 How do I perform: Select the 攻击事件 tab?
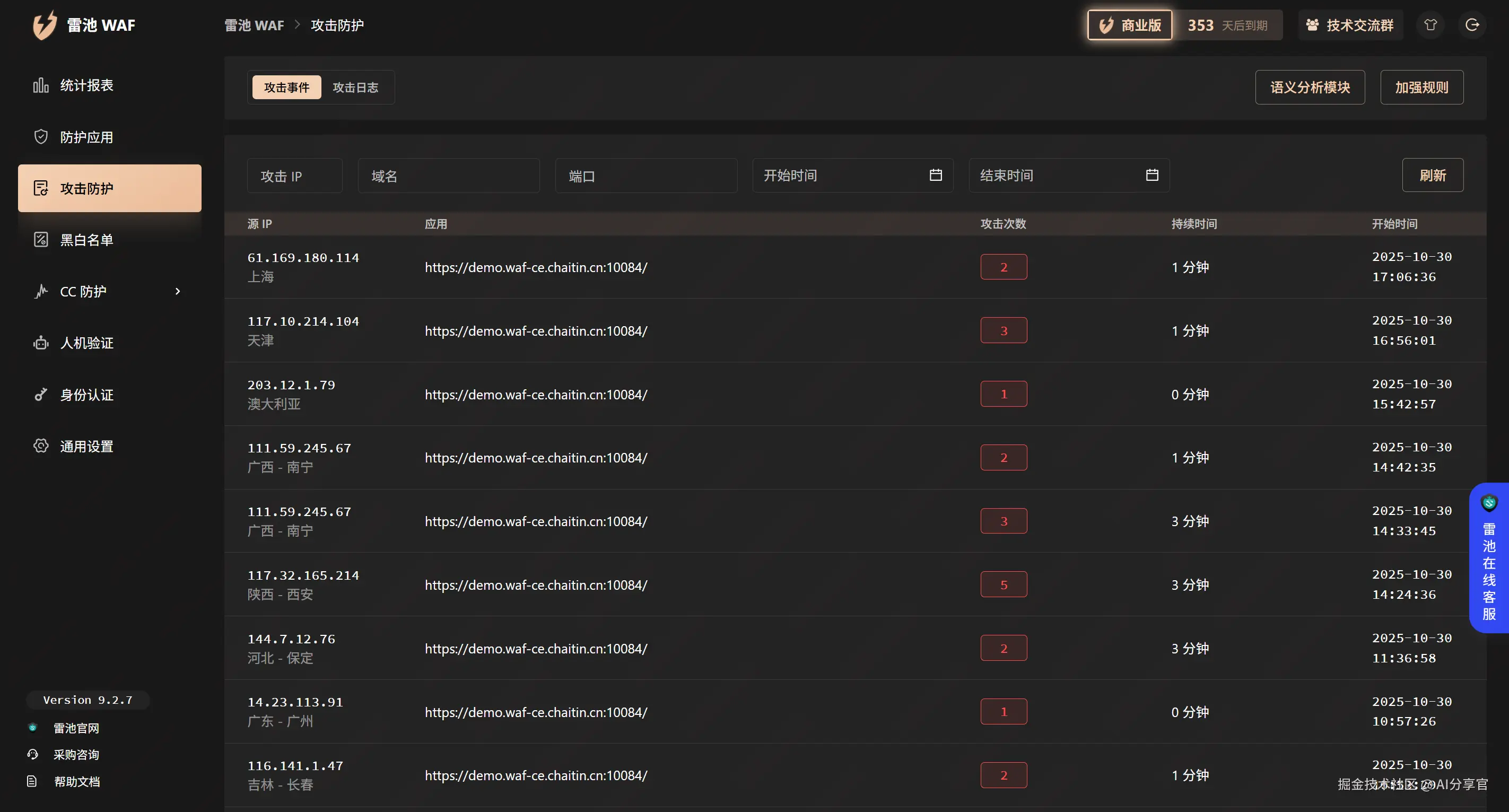[286, 88]
